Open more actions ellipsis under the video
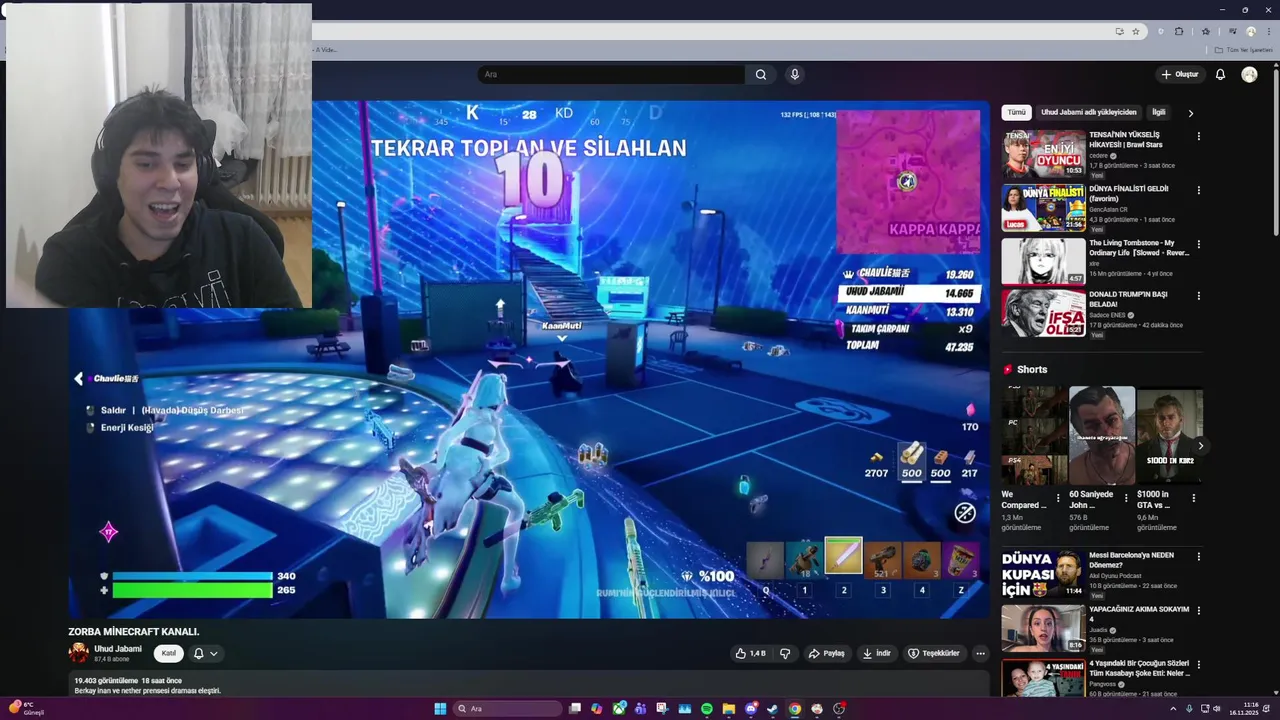This screenshot has height=720, width=1280. point(980,653)
